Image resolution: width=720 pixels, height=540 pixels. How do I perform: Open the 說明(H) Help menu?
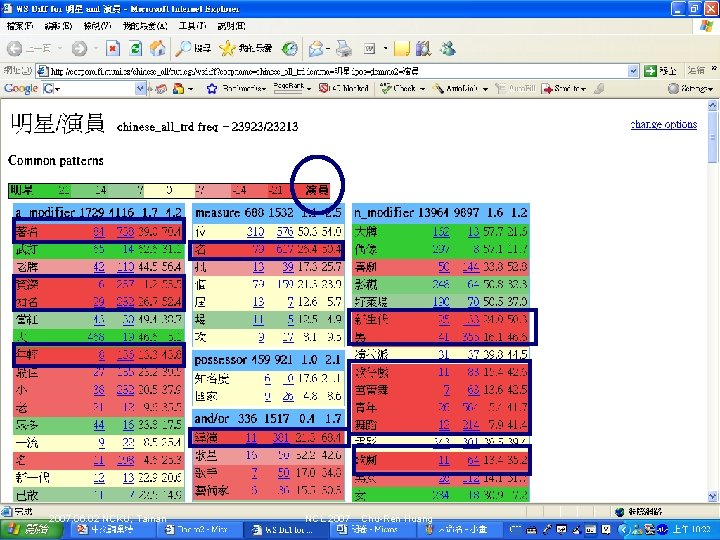[x=231, y=26]
